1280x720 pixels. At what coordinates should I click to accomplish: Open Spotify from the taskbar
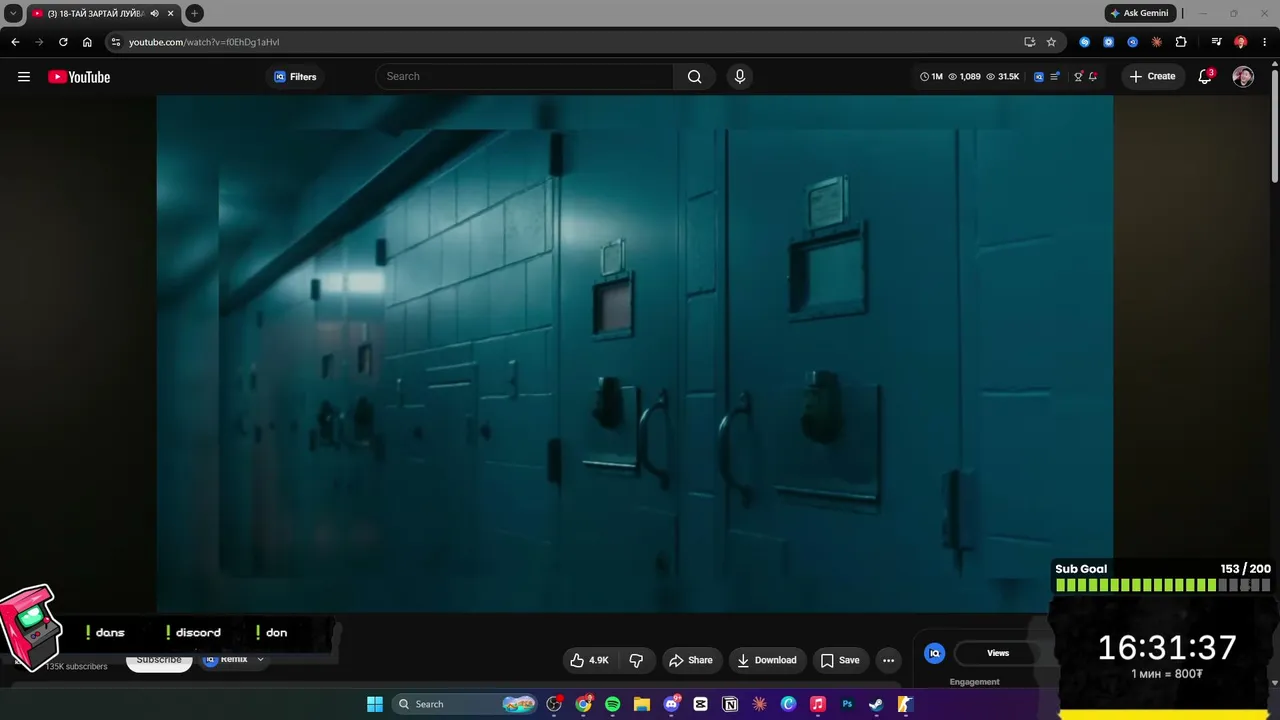click(x=613, y=704)
